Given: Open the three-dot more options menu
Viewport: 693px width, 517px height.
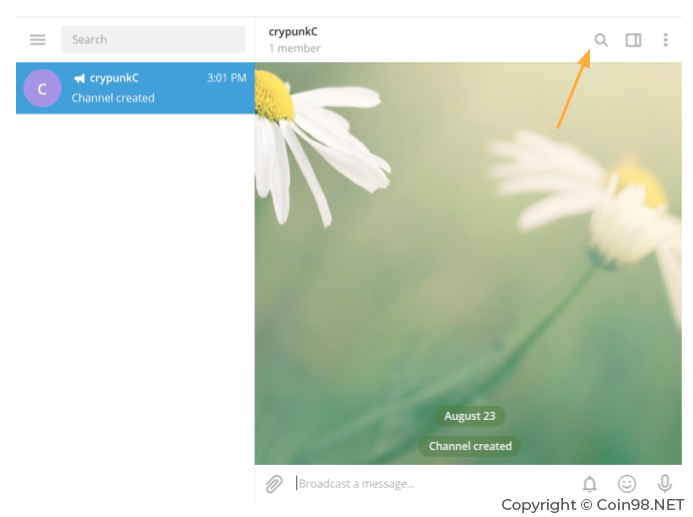Looking at the screenshot, I should (666, 40).
